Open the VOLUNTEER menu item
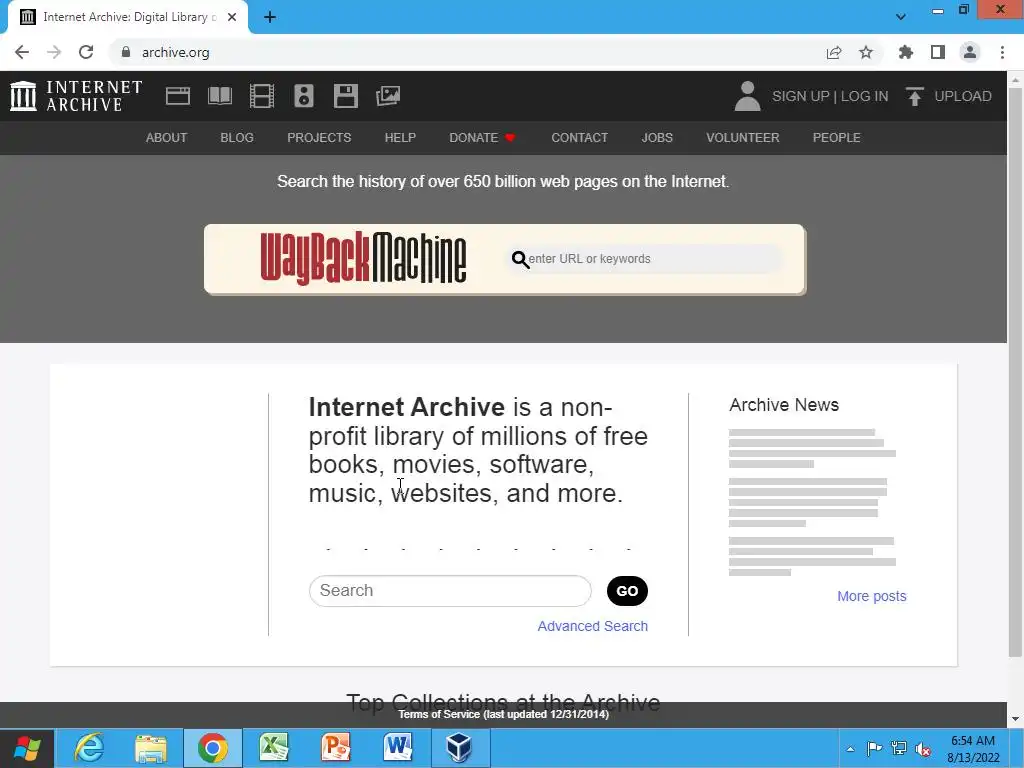 743,138
